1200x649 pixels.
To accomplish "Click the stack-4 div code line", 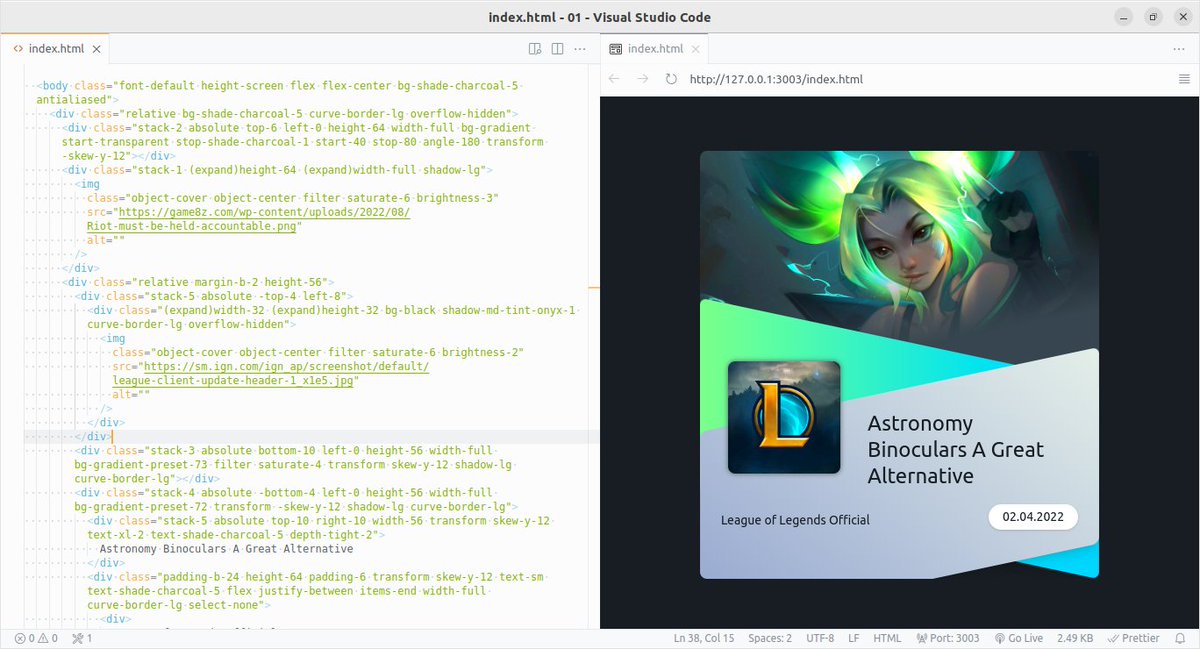I will [295, 500].
